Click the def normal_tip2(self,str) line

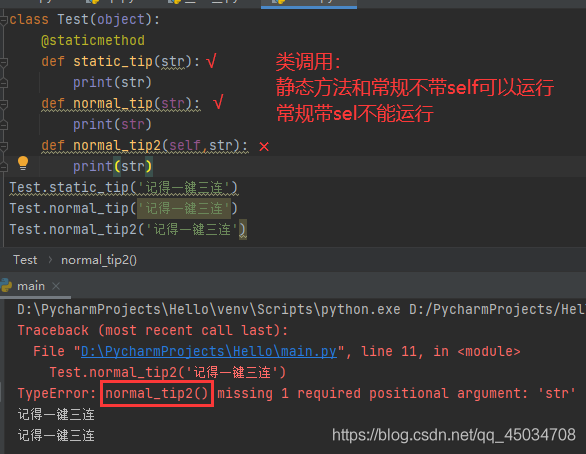[144, 145]
